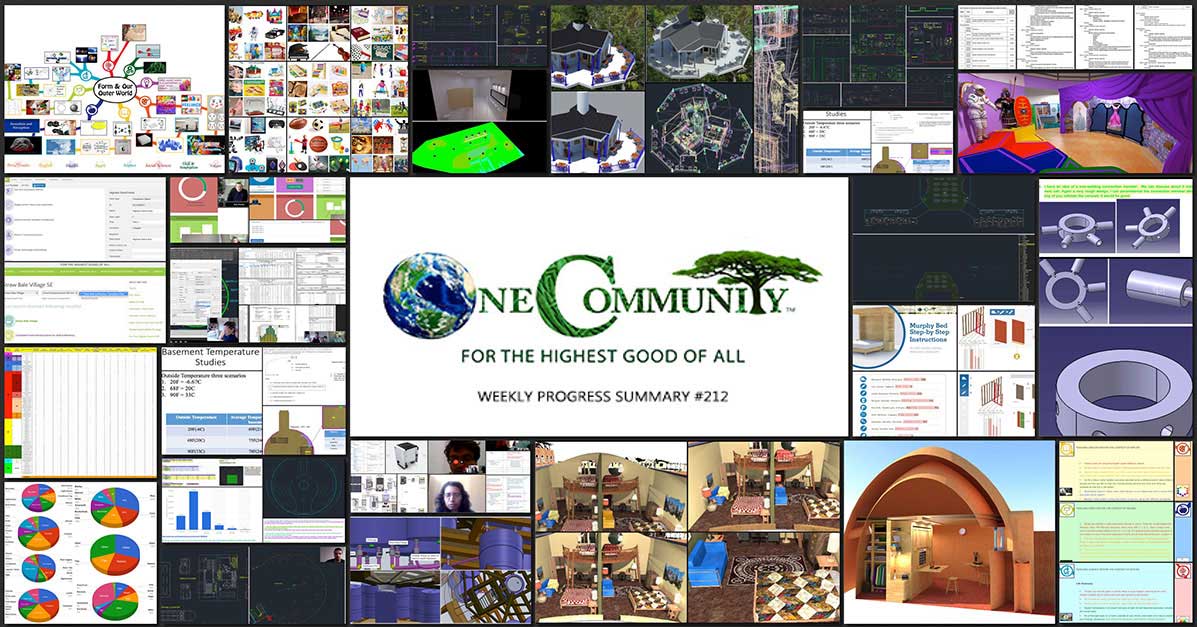Click the acacia tree in the logo
The image size is (1197, 627).
coord(762,260)
